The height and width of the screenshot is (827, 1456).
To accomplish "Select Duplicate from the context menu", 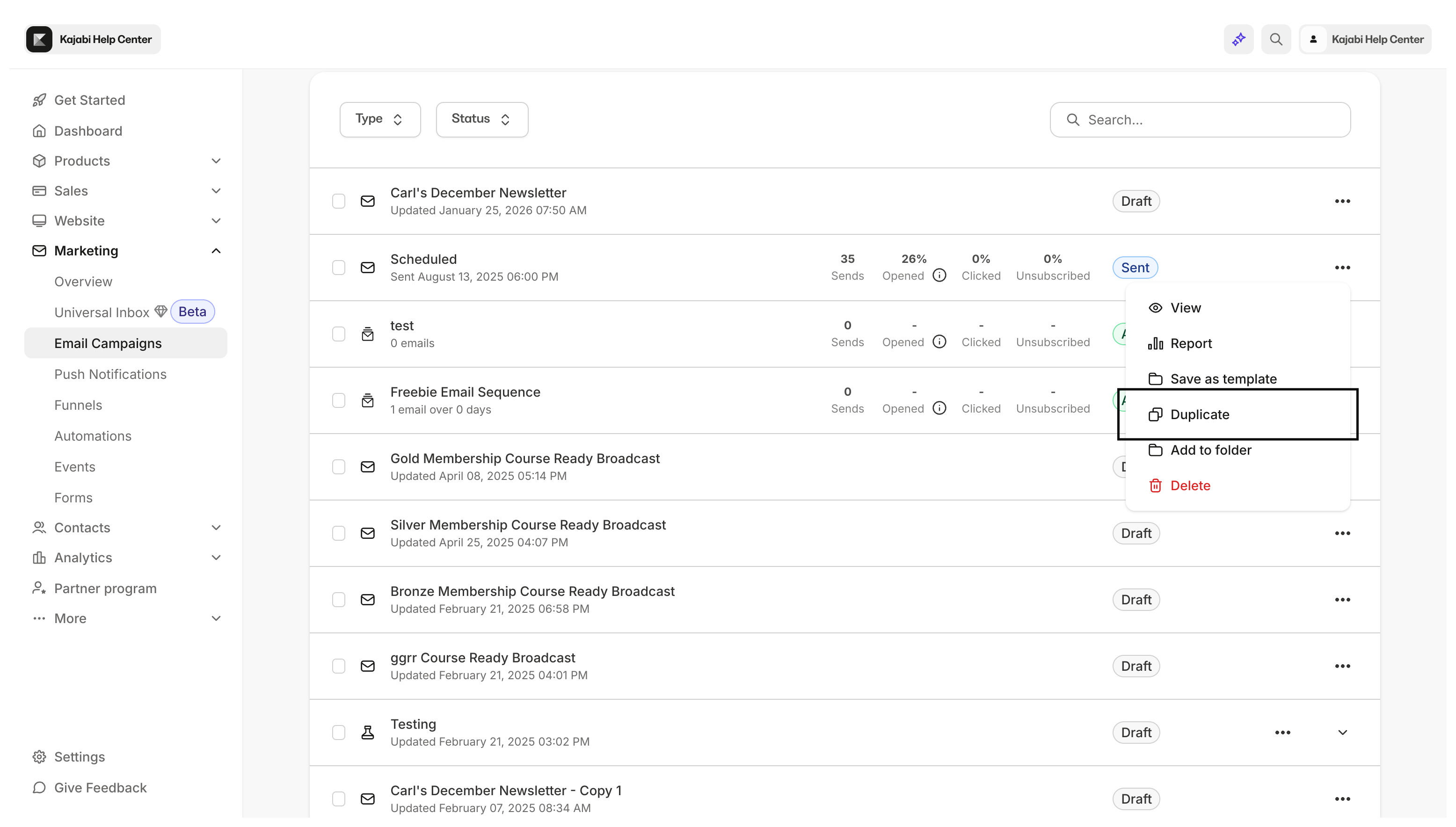I will (x=1199, y=414).
